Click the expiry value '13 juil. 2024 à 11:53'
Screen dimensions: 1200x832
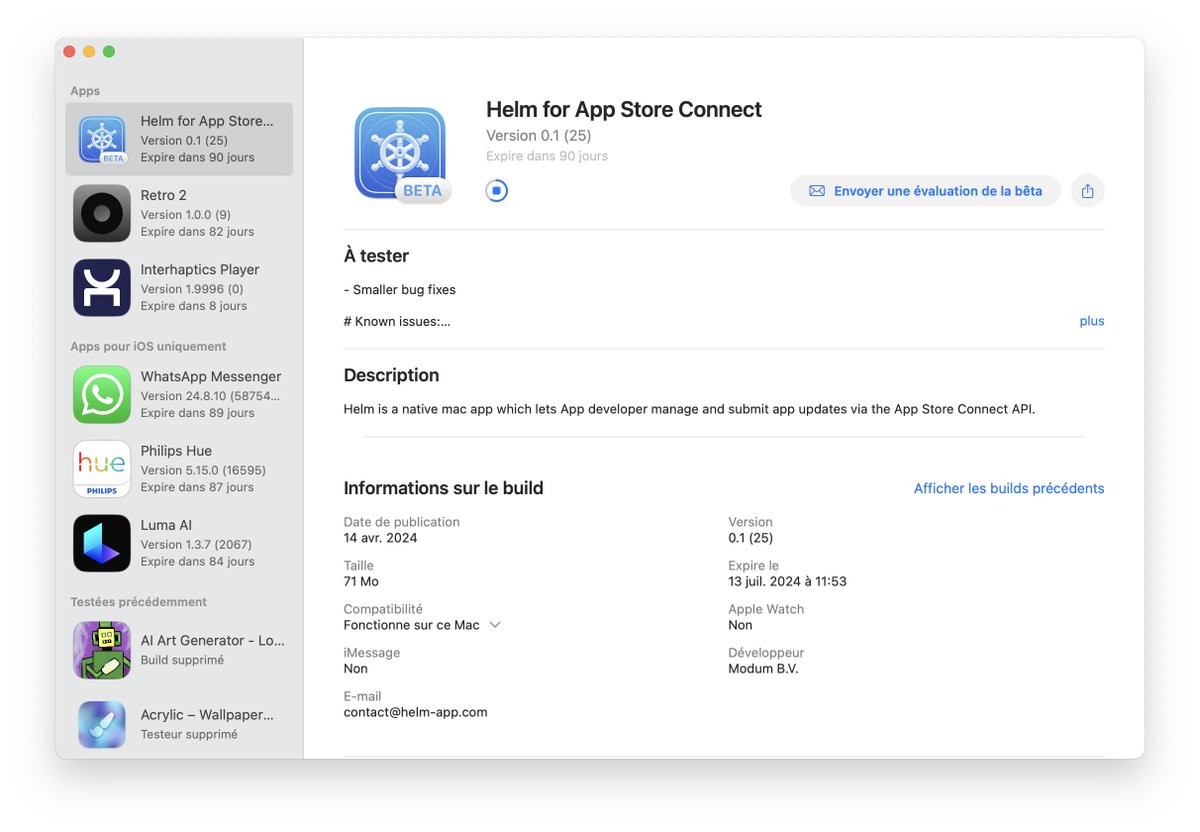pos(787,581)
